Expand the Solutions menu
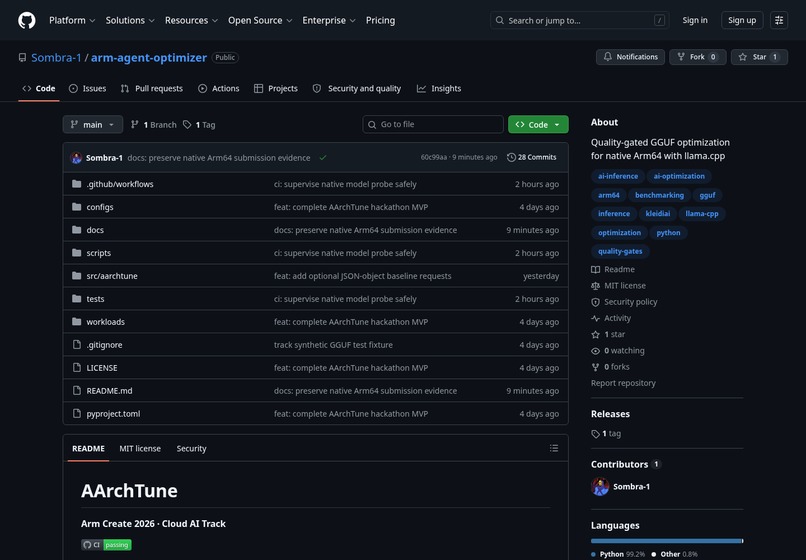Viewport: 806px width, 560px height. 130,21
